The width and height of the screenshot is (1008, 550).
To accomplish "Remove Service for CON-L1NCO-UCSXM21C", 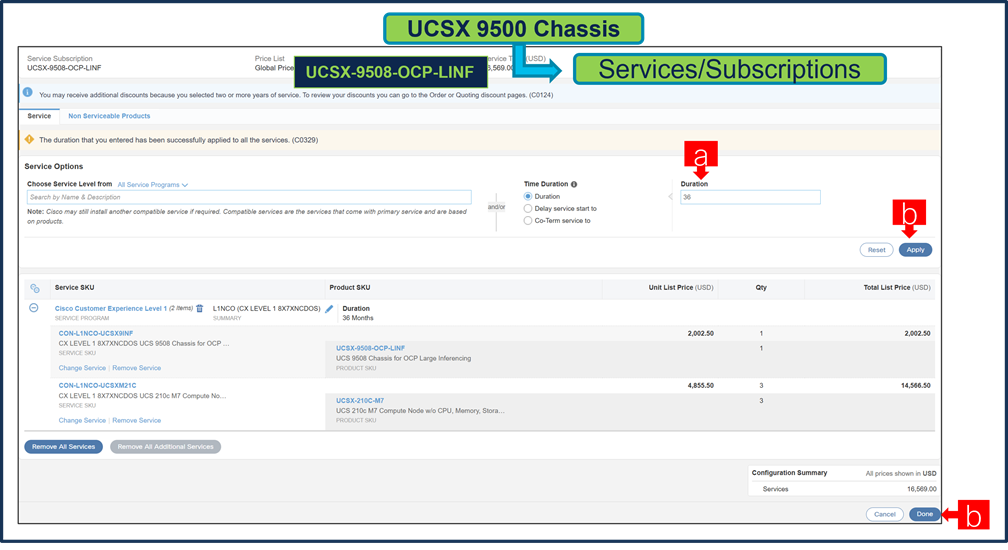I will pyautogui.click(x=136, y=420).
